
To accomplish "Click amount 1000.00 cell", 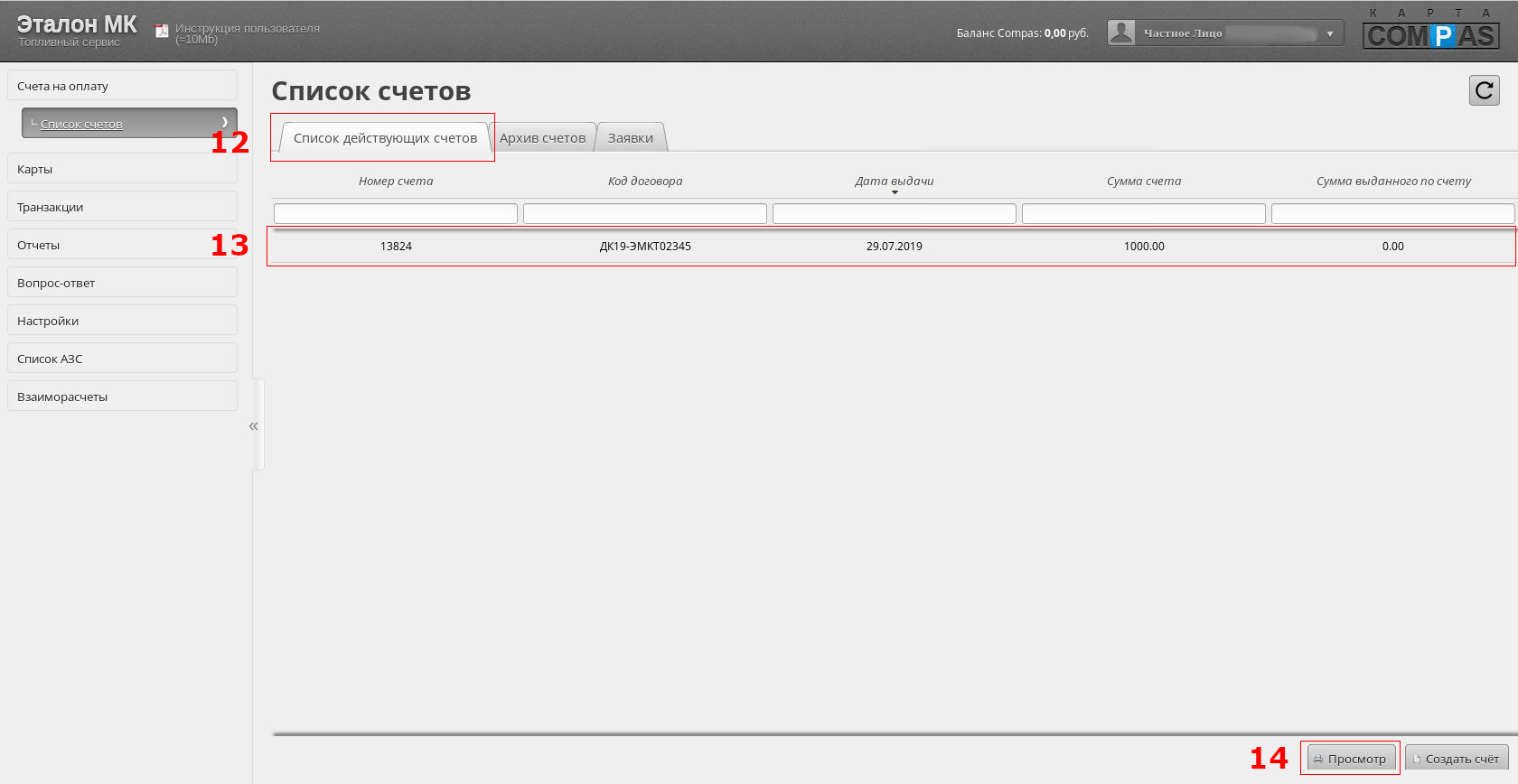I will pos(1144,247).
